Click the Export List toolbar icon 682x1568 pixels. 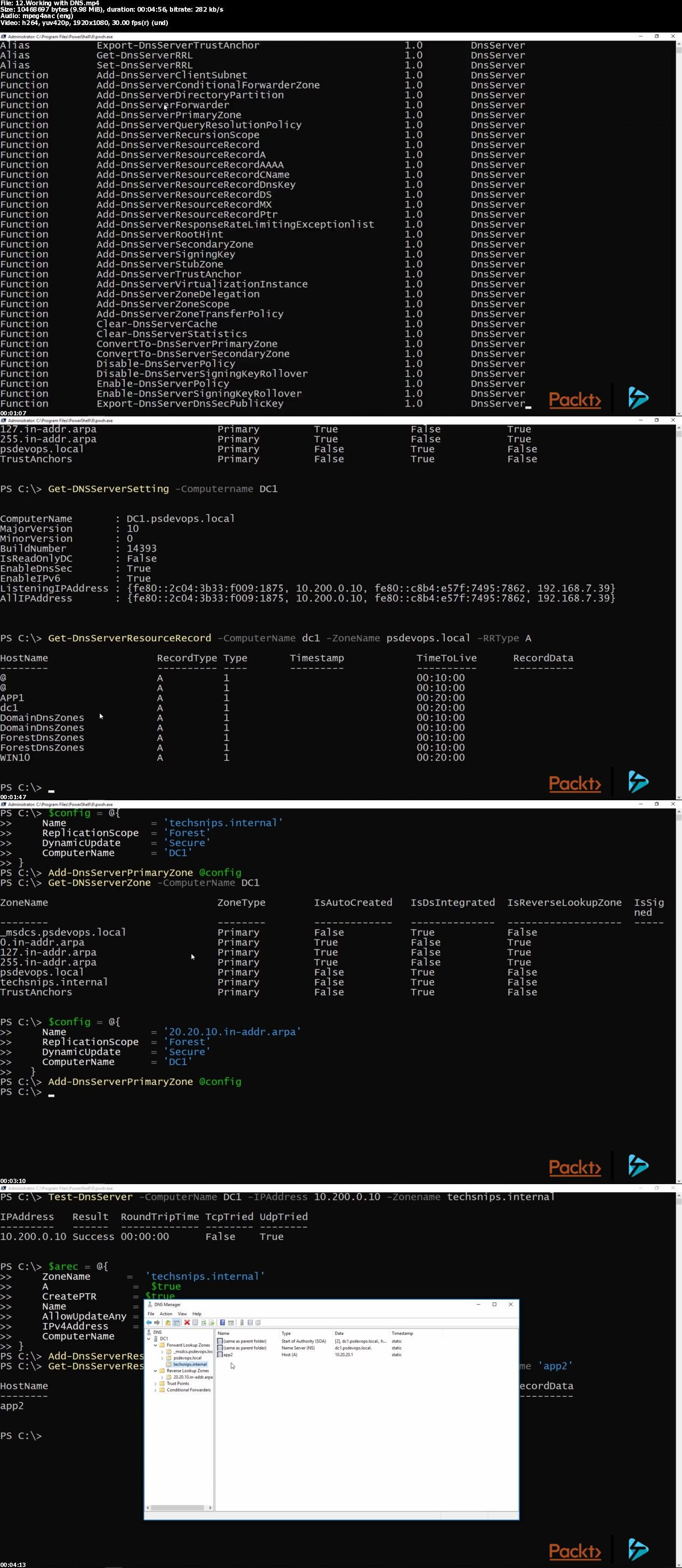[212, 1323]
